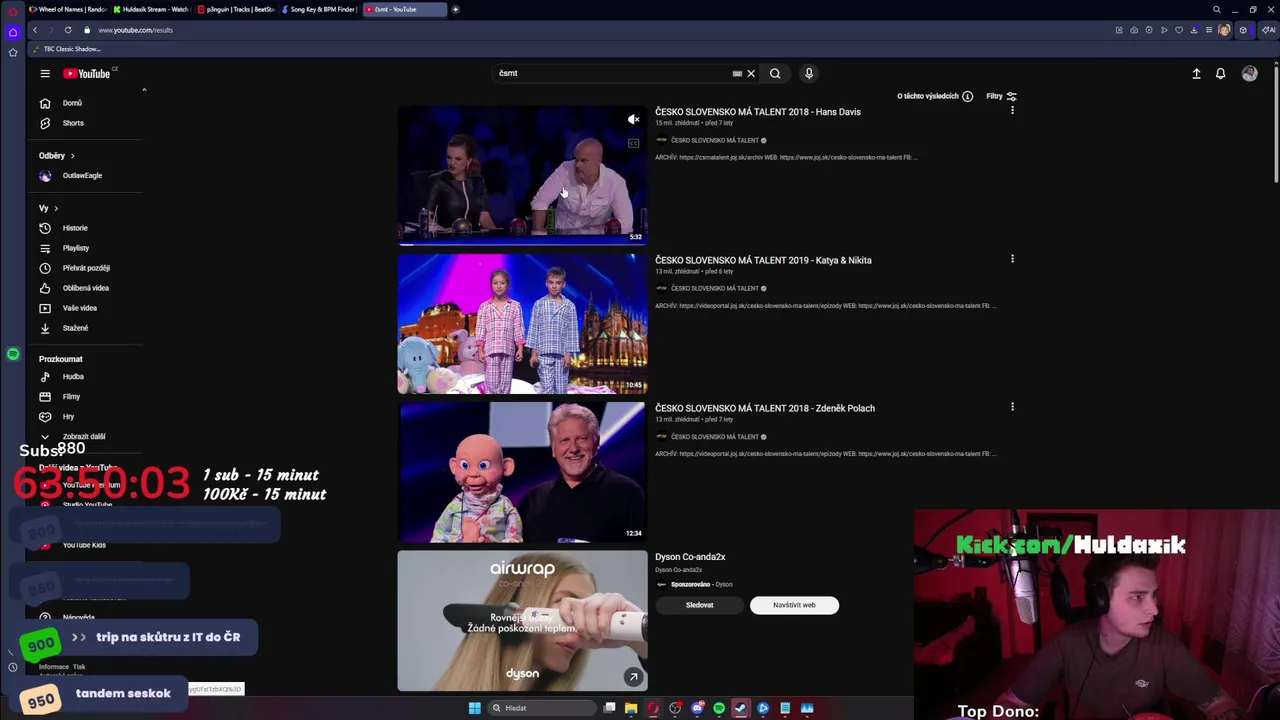Open Spotify from the Windows taskbar

[x=719, y=708]
